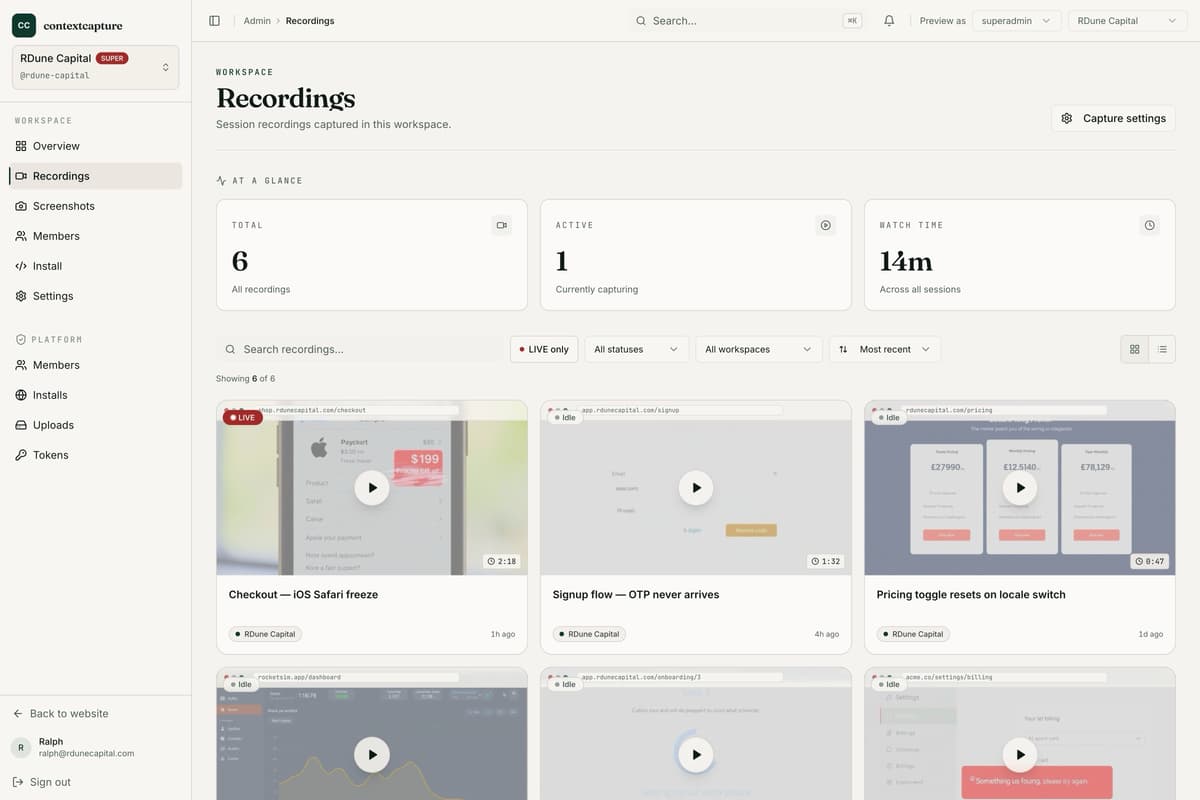Screen dimensions: 1200x800
Task: Click the Active card play-circle icon
Action: (826, 225)
